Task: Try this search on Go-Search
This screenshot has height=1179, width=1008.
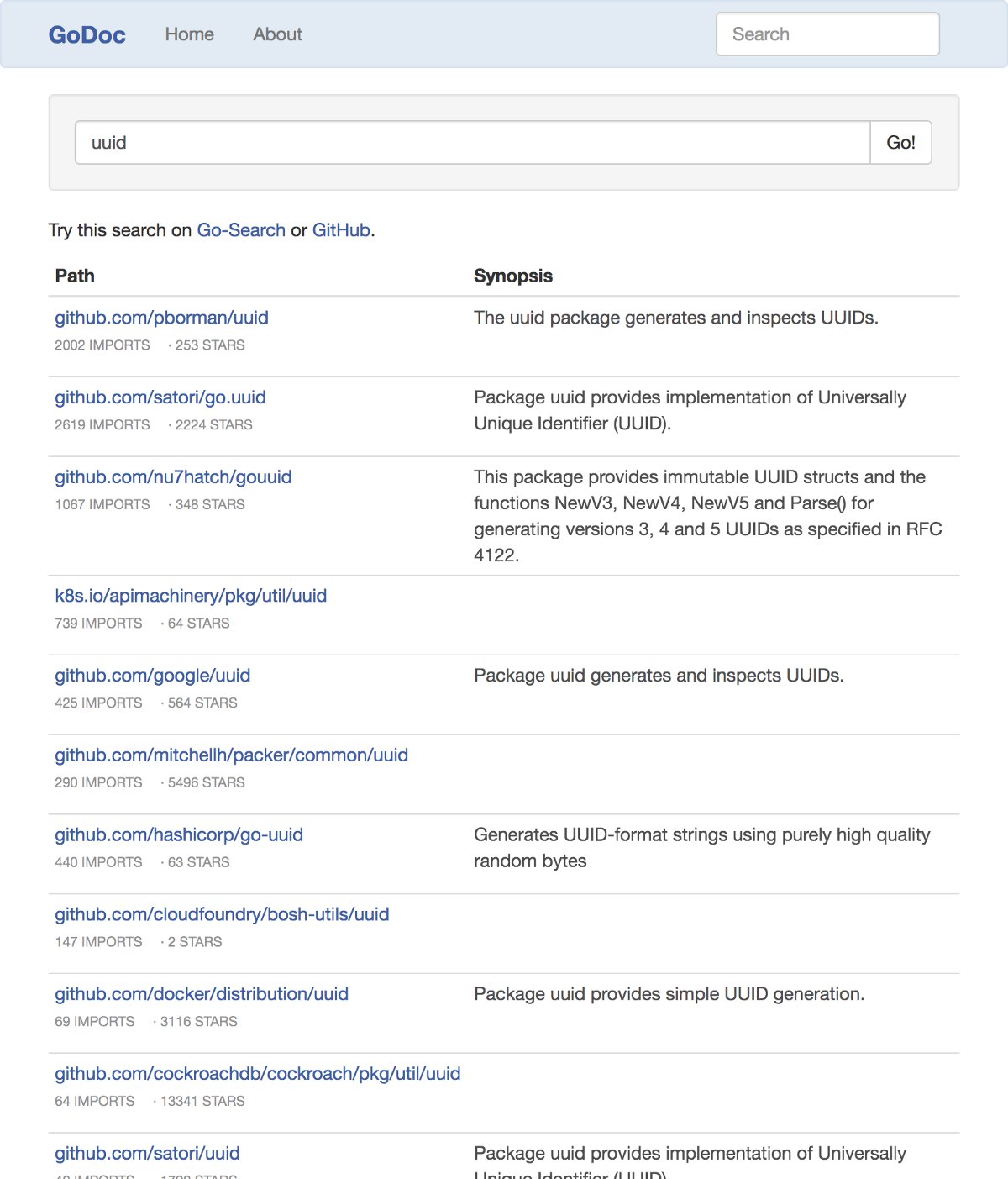Action: [241, 230]
